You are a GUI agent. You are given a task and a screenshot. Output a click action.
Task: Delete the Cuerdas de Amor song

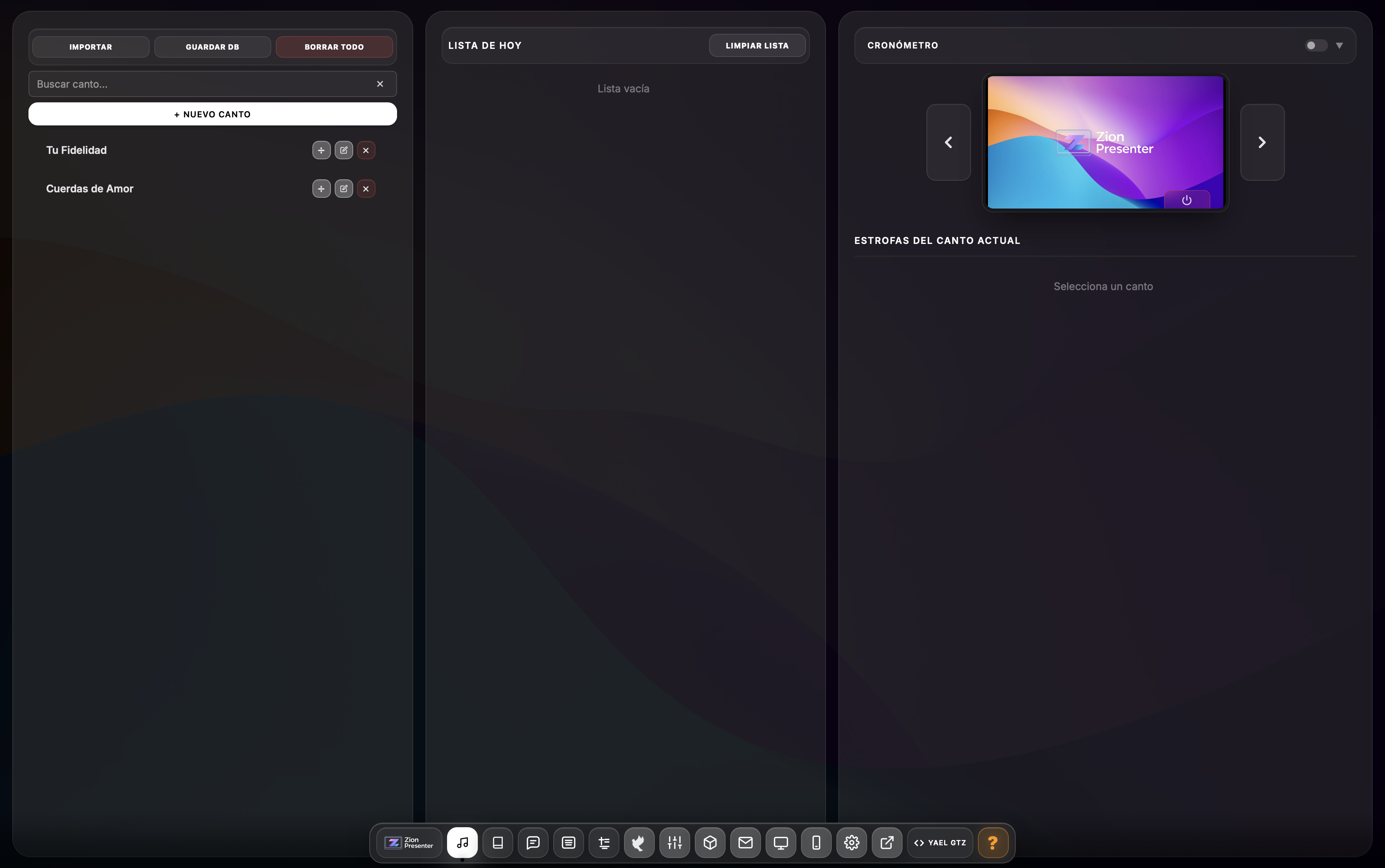pos(366,188)
